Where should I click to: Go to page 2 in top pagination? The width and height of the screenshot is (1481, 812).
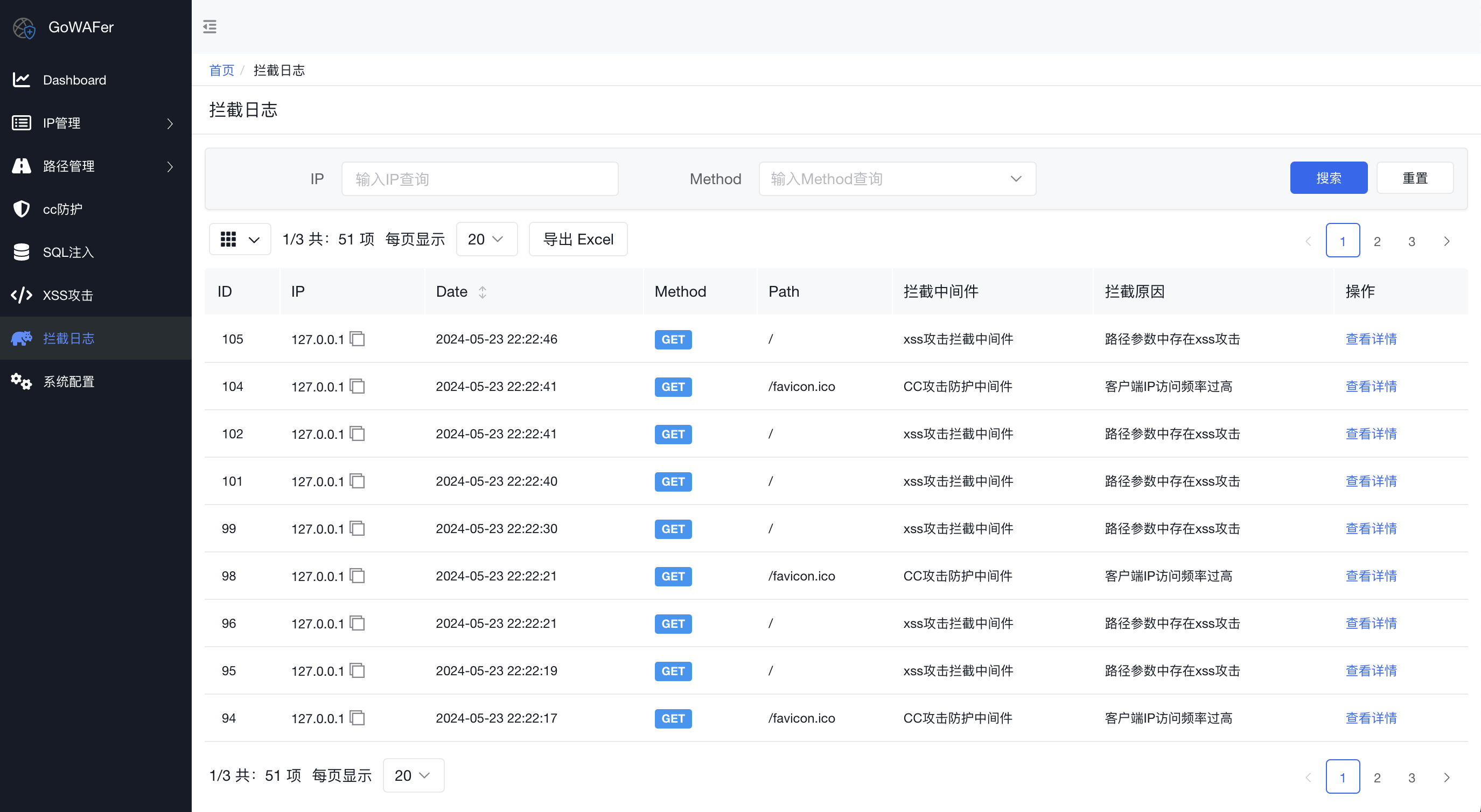[x=1377, y=241]
